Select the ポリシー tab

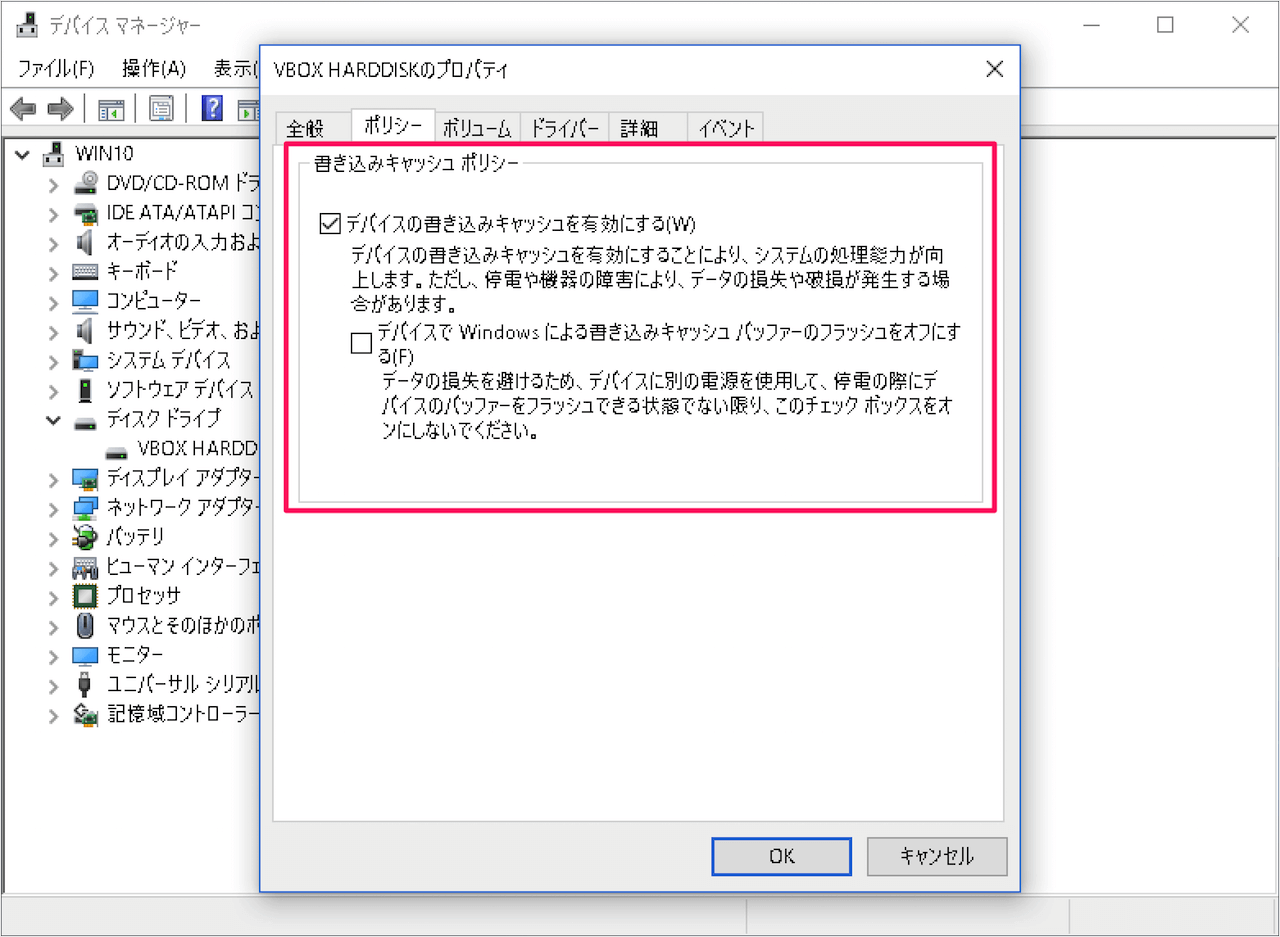point(393,126)
